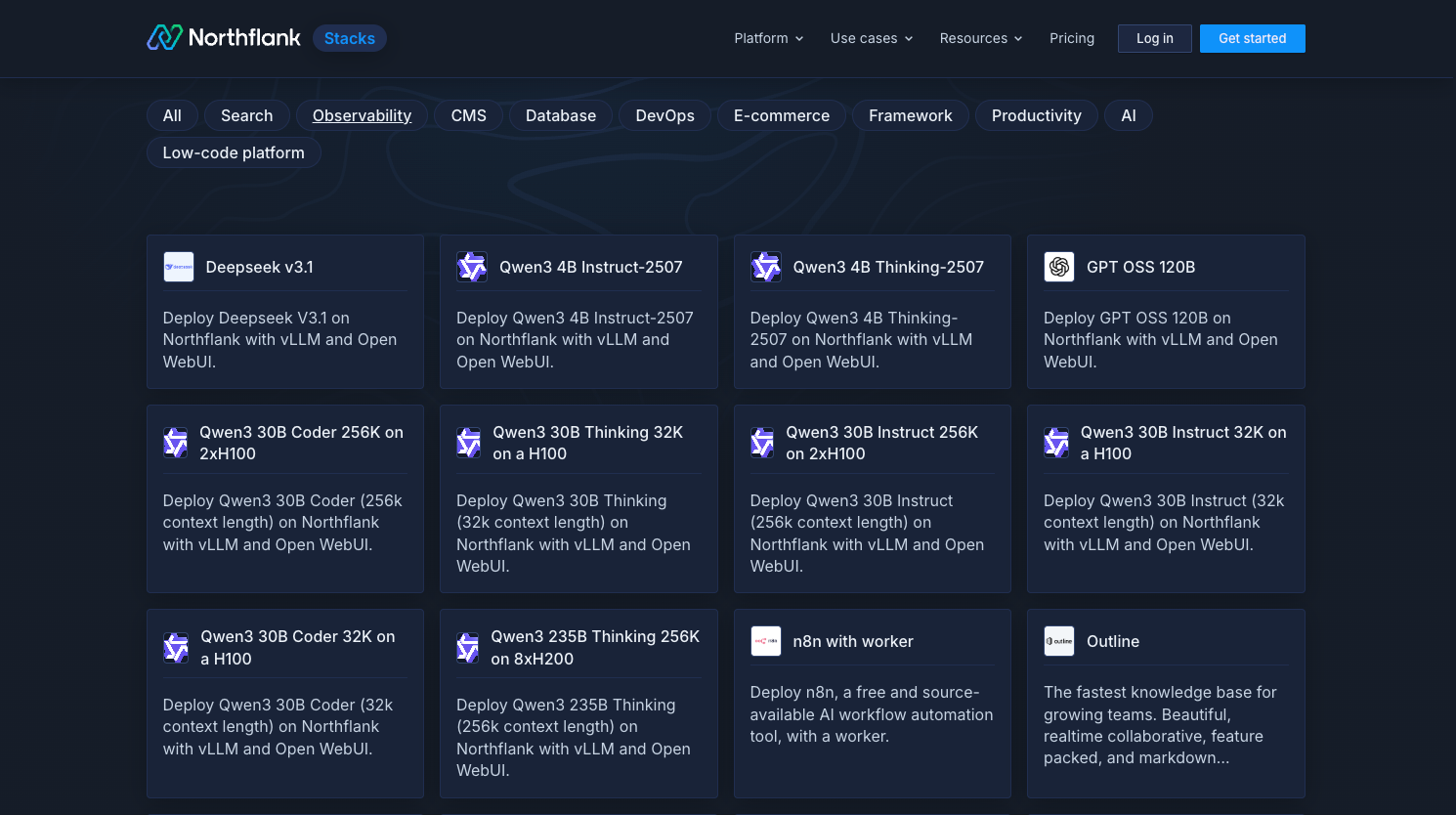Click the Qwen3 235B Thinking 256K icon
Screen dimensions: 1456x815
(468, 647)
